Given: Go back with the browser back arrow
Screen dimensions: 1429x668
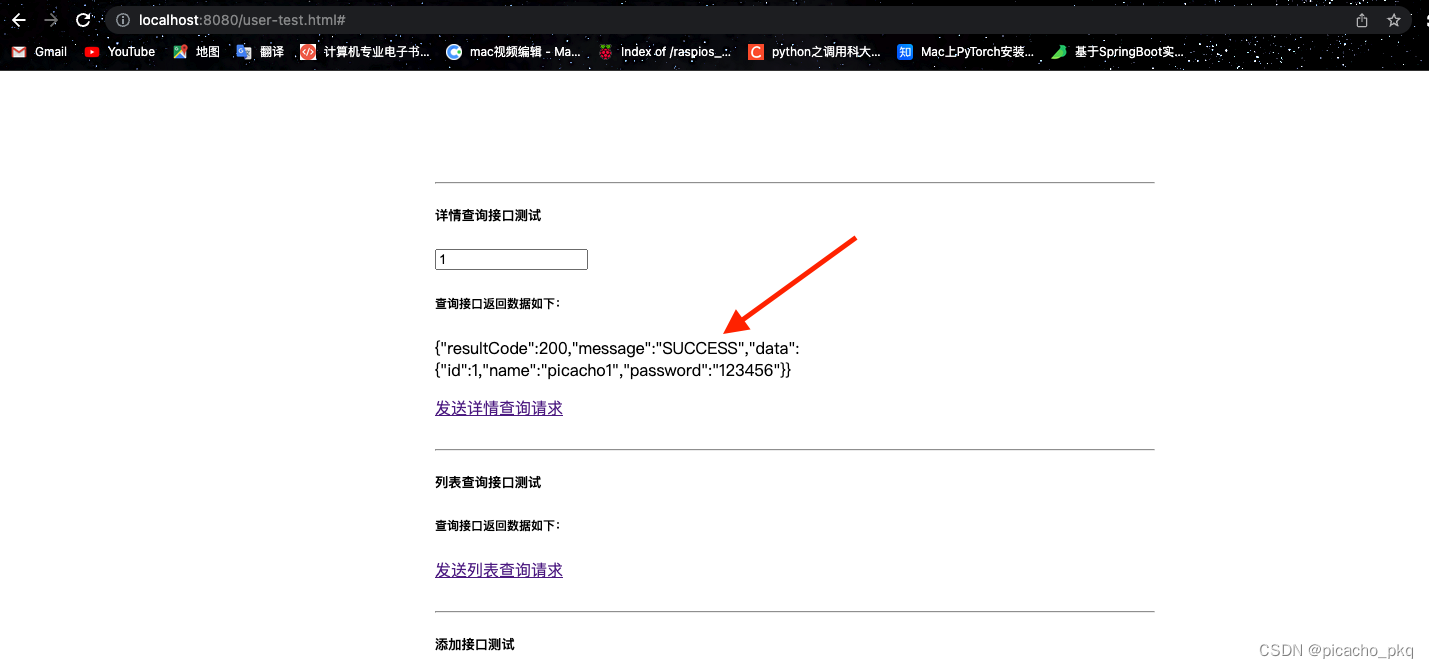Looking at the screenshot, I should point(19,20).
